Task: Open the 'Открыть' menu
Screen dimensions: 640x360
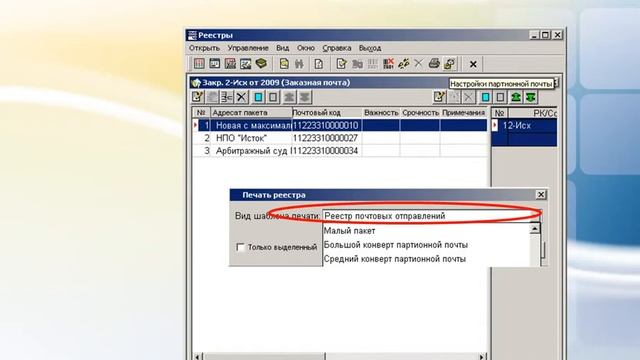Action: click(204, 48)
